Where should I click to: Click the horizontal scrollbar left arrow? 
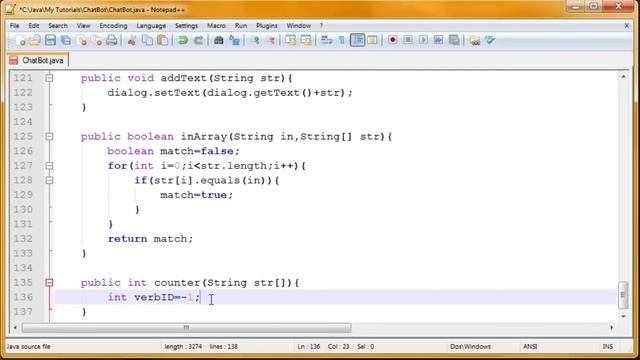pyautogui.click(x=15, y=327)
